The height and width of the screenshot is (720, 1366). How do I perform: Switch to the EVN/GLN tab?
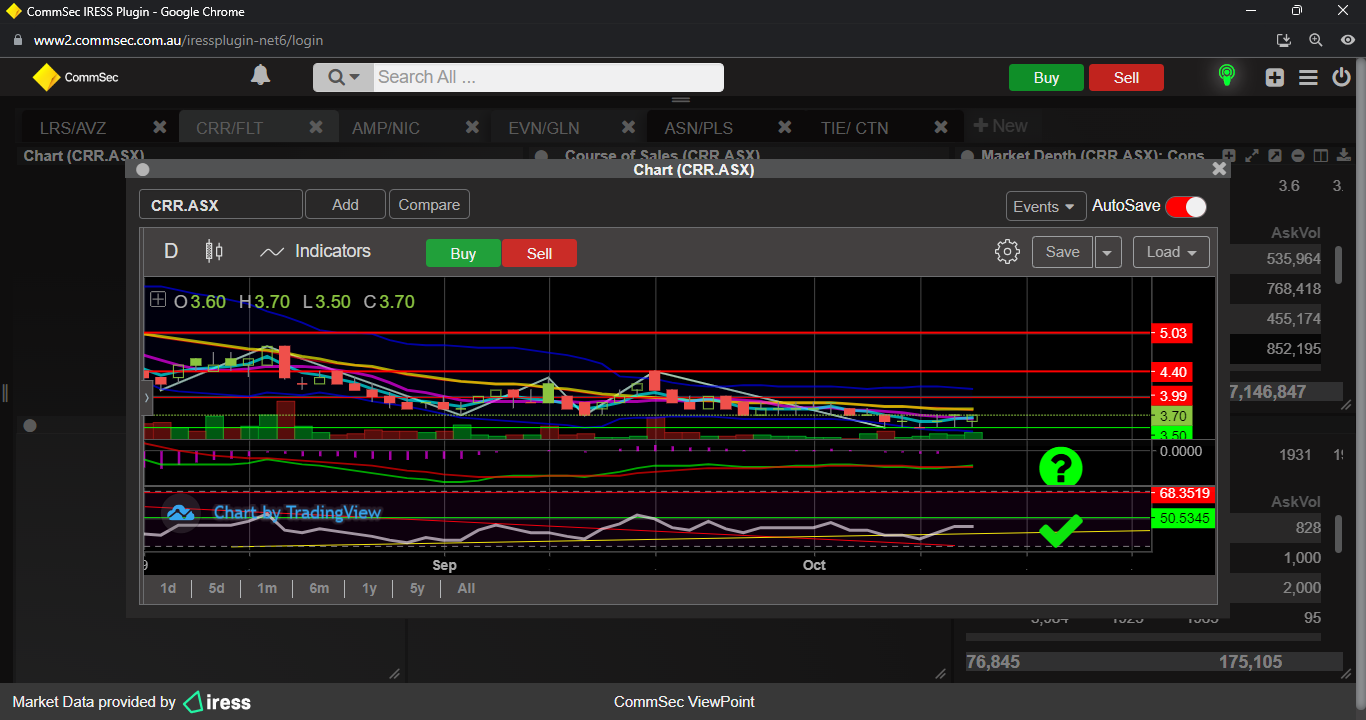[543, 128]
